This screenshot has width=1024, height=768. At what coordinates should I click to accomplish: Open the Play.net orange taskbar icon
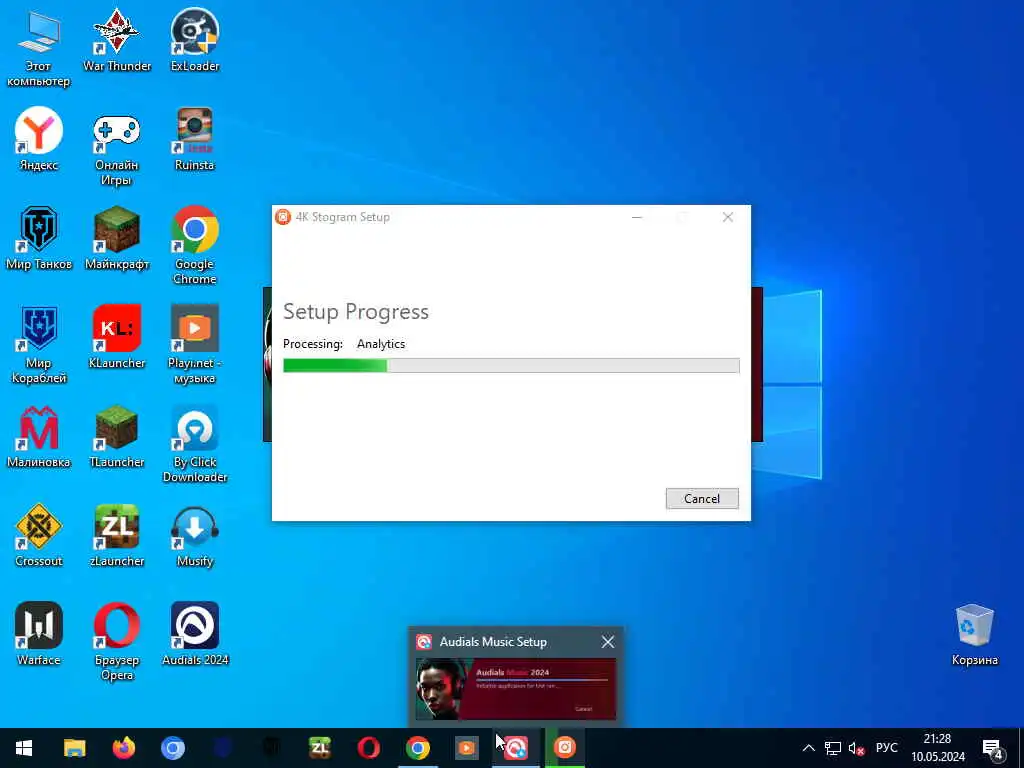[x=466, y=748]
